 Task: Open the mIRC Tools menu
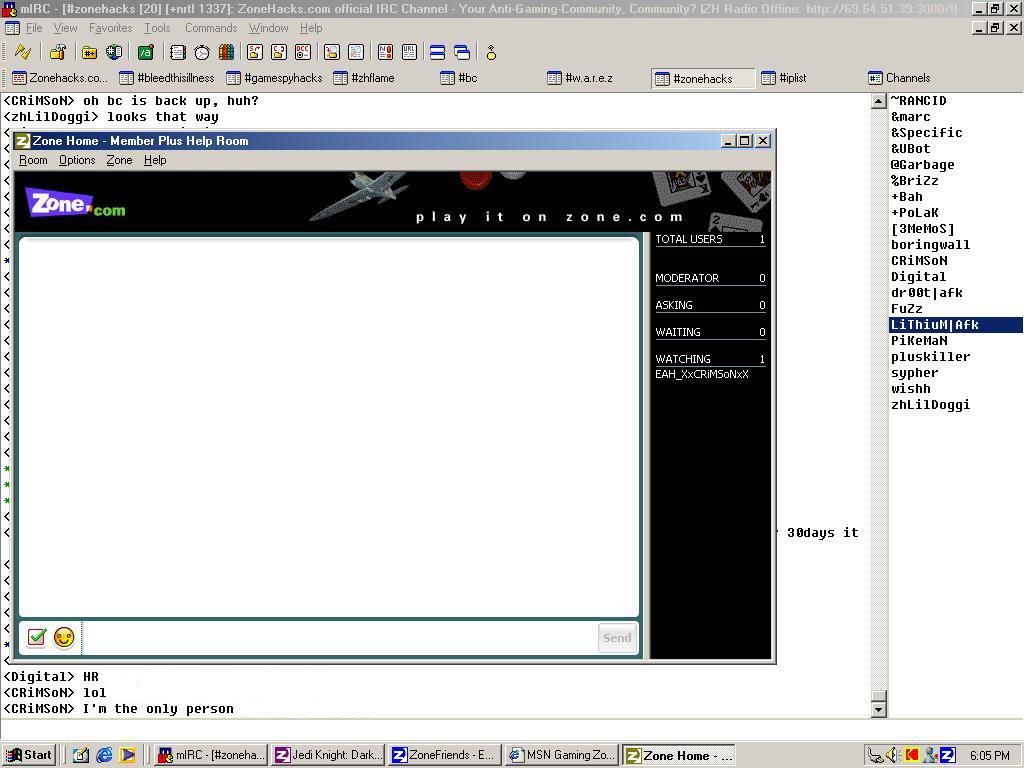(x=157, y=28)
